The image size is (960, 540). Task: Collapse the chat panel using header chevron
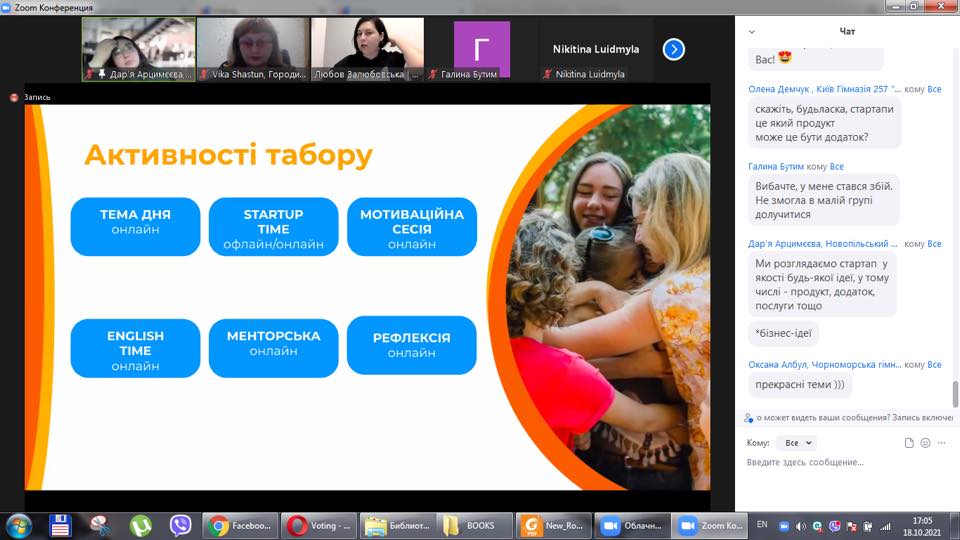click(752, 31)
